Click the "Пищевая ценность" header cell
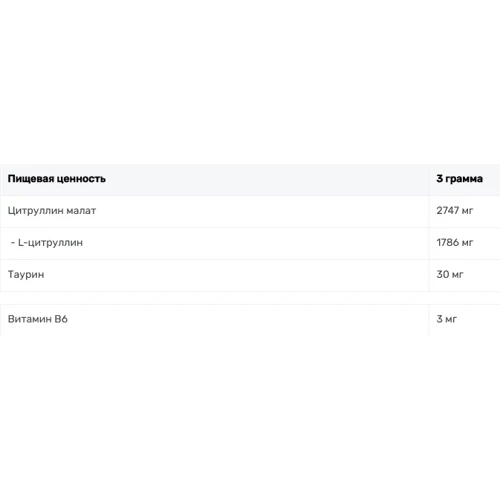The width and height of the screenshot is (500, 500). point(214,179)
